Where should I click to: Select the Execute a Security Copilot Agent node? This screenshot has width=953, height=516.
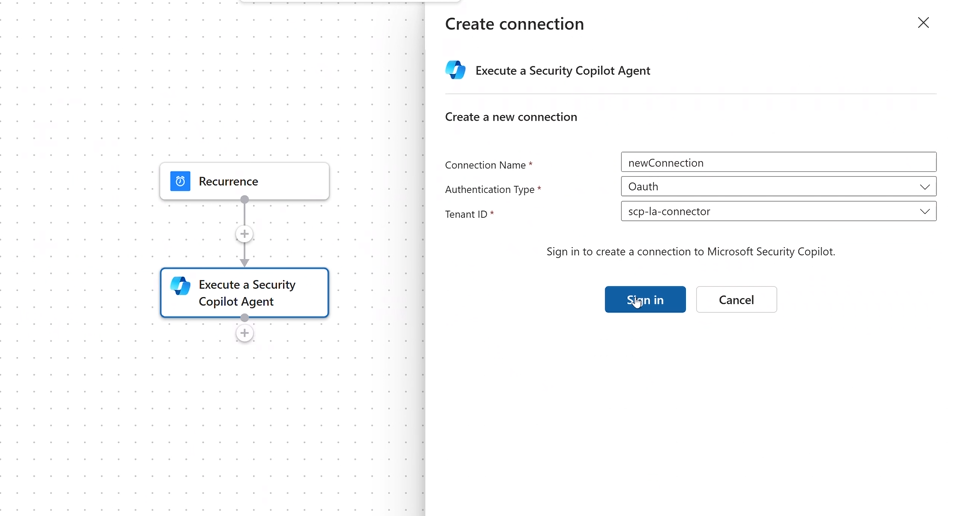click(244, 293)
